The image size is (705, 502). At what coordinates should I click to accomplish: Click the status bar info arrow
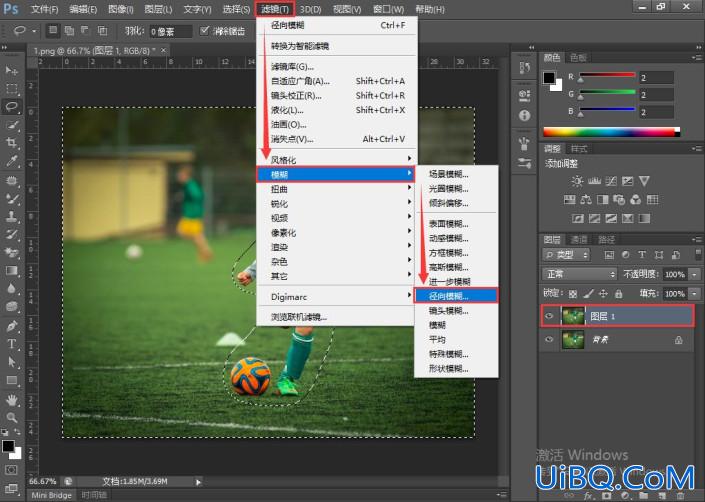(x=198, y=482)
